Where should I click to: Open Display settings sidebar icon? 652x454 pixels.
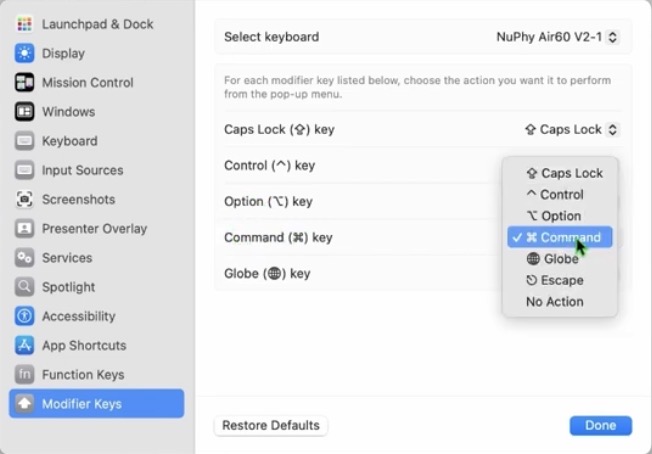(x=25, y=53)
